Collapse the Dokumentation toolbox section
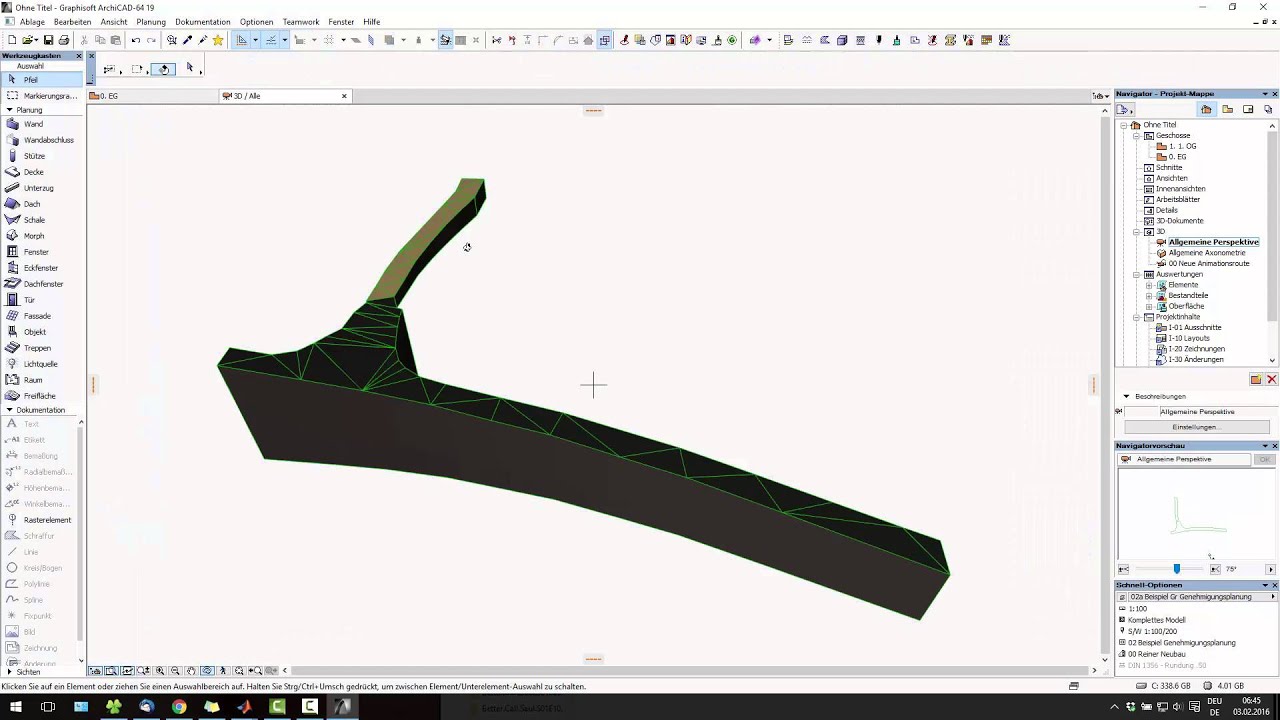 pyautogui.click(x=9, y=410)
